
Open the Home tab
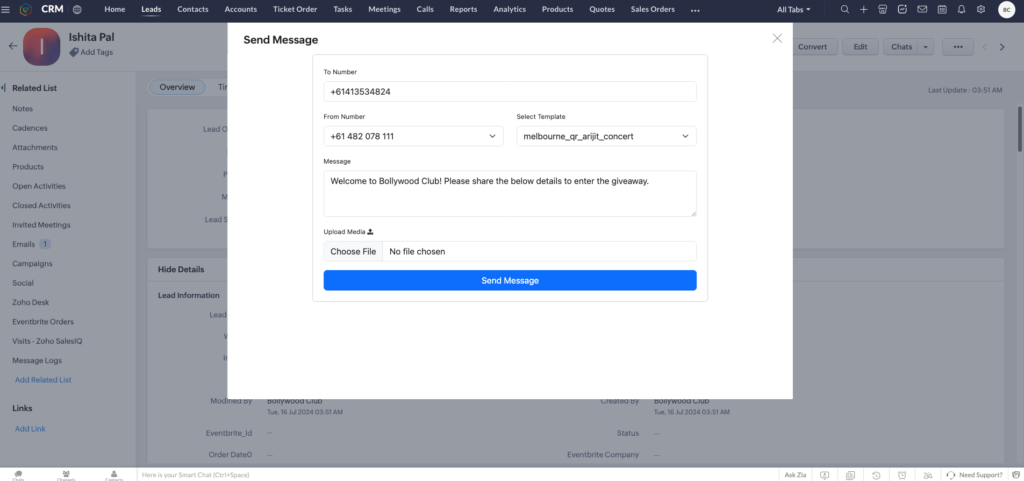(115, 9)
